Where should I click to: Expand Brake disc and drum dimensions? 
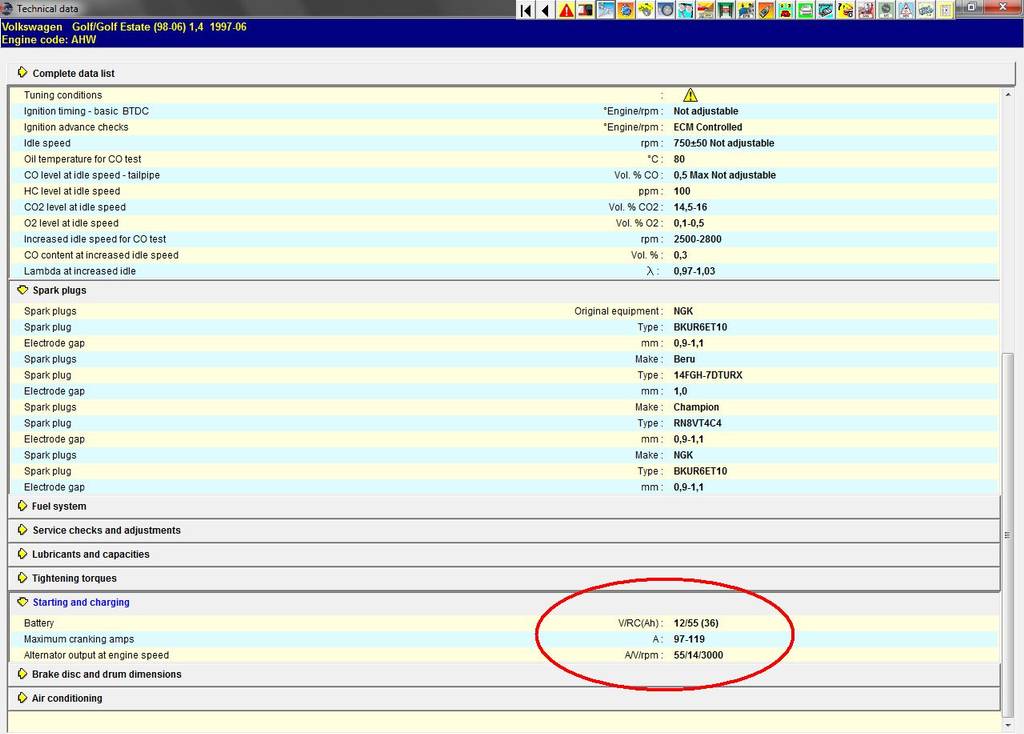click(x=22, y=674)
